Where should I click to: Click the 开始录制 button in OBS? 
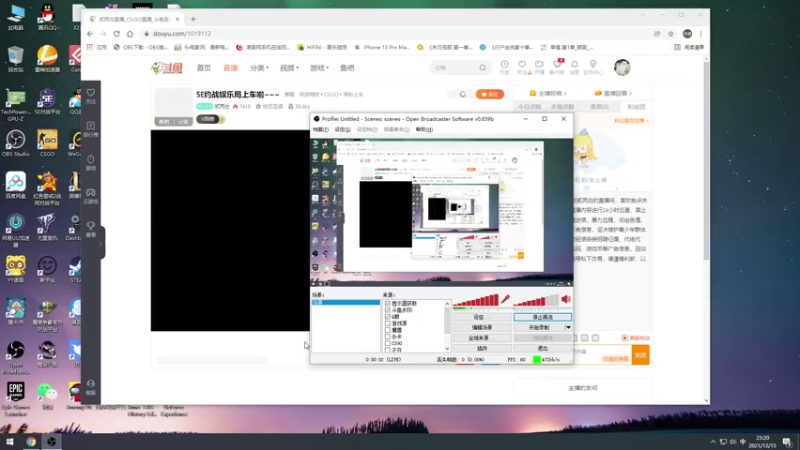tap(539, 328)
